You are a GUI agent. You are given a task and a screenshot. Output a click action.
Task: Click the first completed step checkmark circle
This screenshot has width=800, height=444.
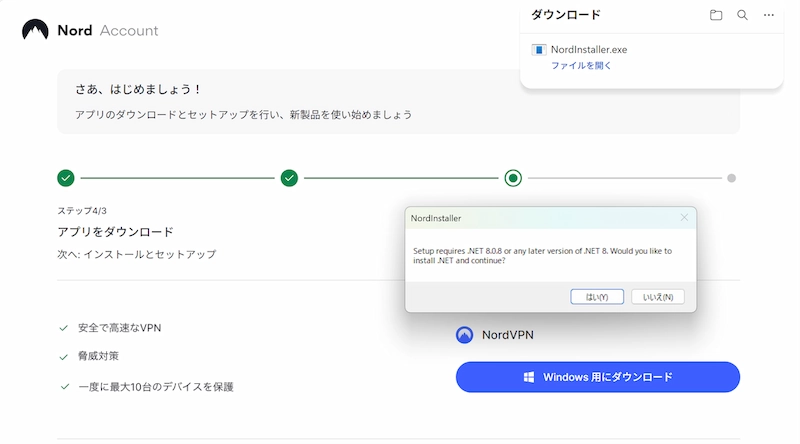tap(66, 178)
